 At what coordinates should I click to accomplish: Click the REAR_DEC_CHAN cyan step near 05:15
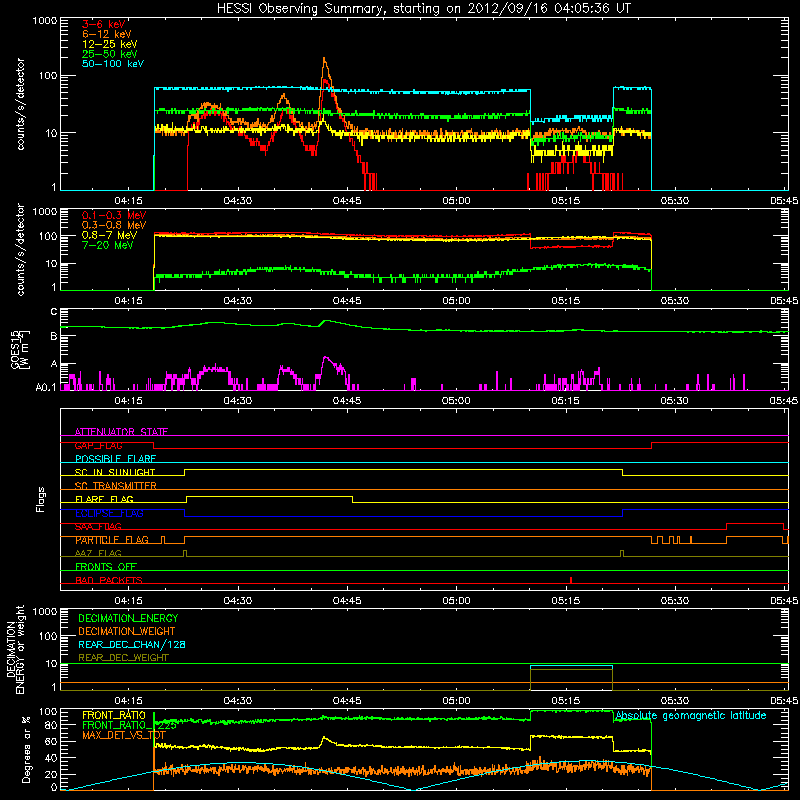pos(571,666)
